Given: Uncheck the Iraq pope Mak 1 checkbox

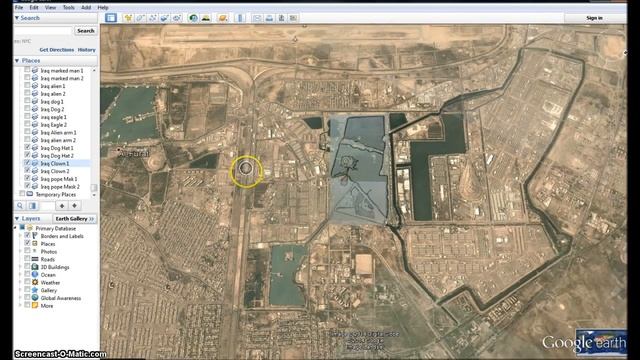Looking at the screenshot, I should (27, 179).
